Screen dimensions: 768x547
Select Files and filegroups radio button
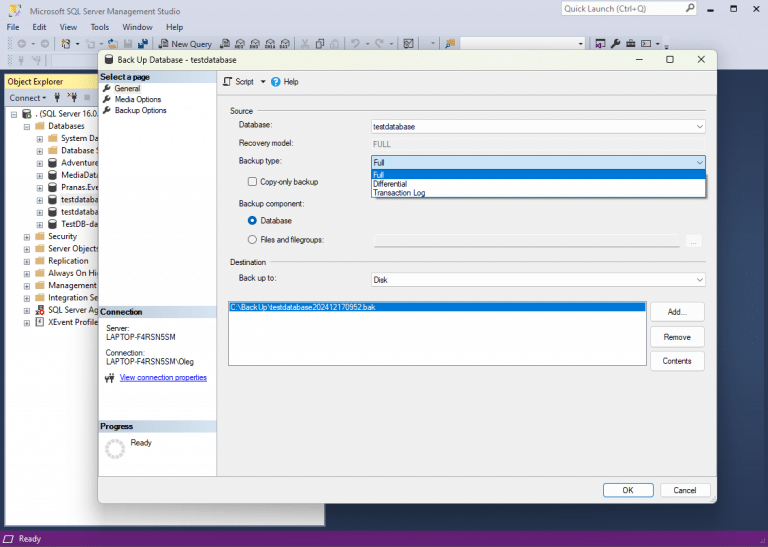point(252,240)
